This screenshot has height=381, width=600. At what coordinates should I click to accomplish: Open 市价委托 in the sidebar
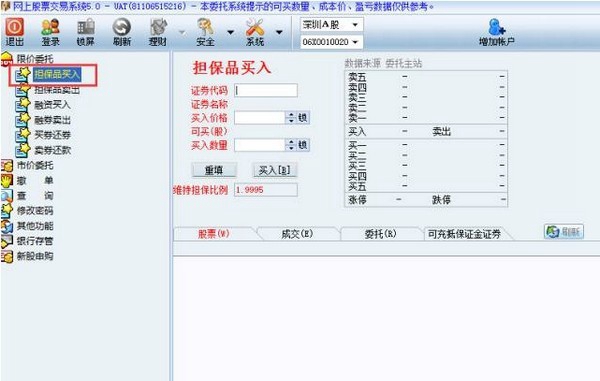[x=35, y=165]
